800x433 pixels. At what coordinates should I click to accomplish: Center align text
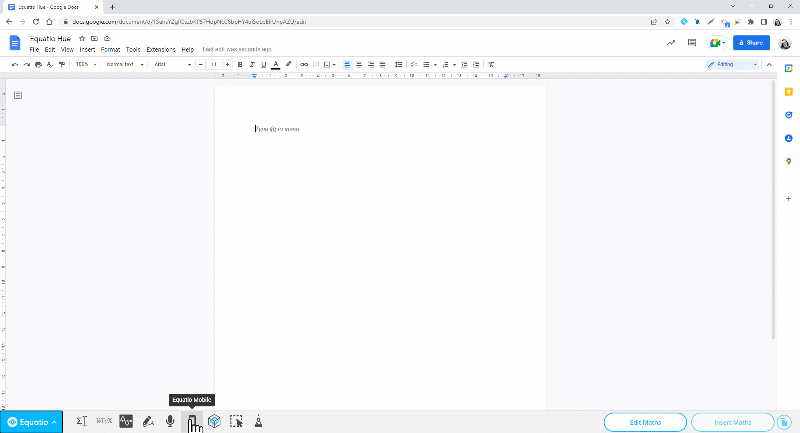point(359,64)
